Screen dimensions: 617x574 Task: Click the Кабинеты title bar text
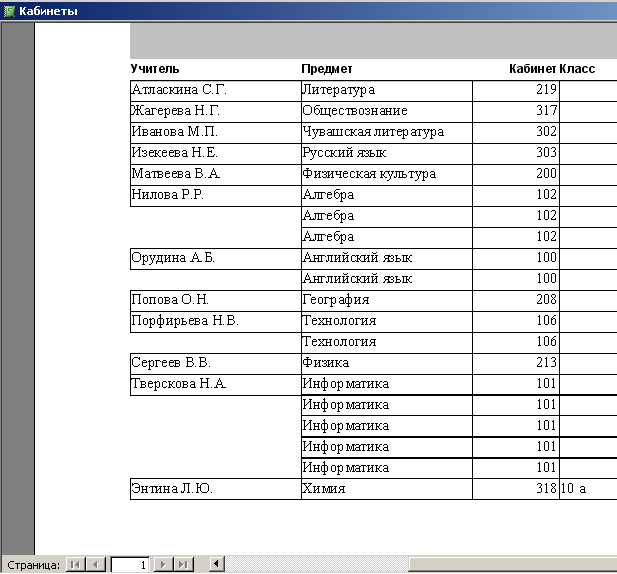48,11
